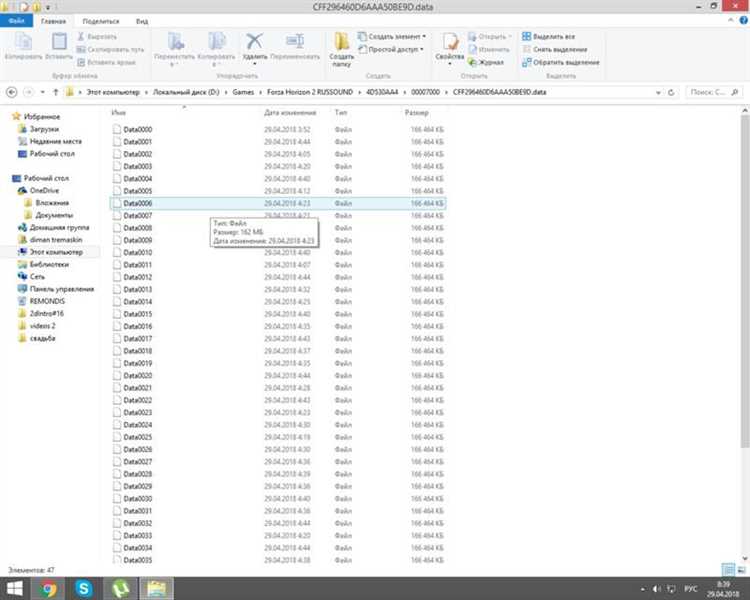Screen dimensions: 750x600
Task: Sort by the Name column header
Action: [118, 112]
